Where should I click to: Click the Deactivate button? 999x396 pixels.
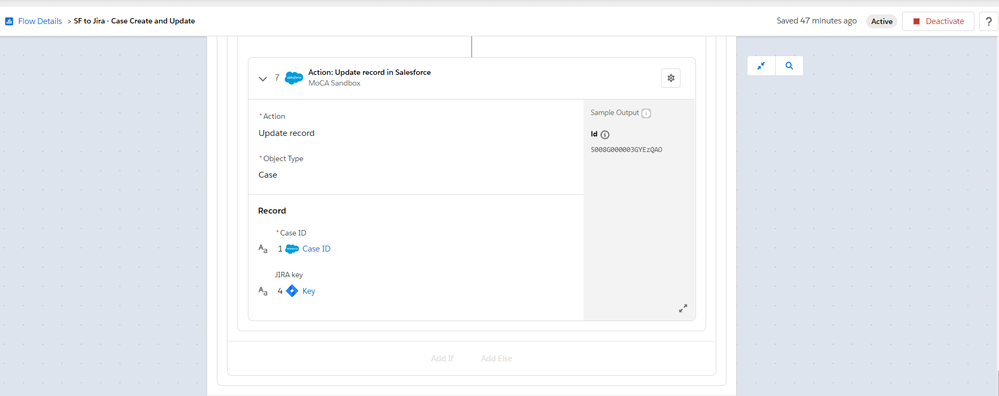click(x=938, y=21)
